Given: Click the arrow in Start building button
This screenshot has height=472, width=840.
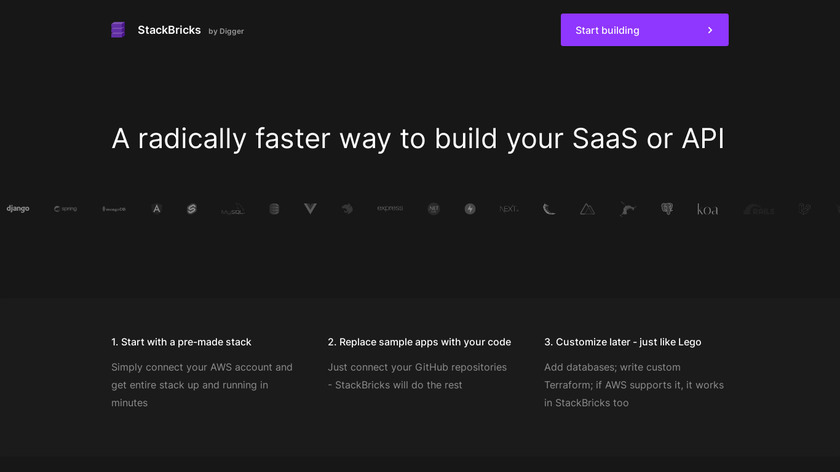Looking at the screenshot, I should point(710,30).
